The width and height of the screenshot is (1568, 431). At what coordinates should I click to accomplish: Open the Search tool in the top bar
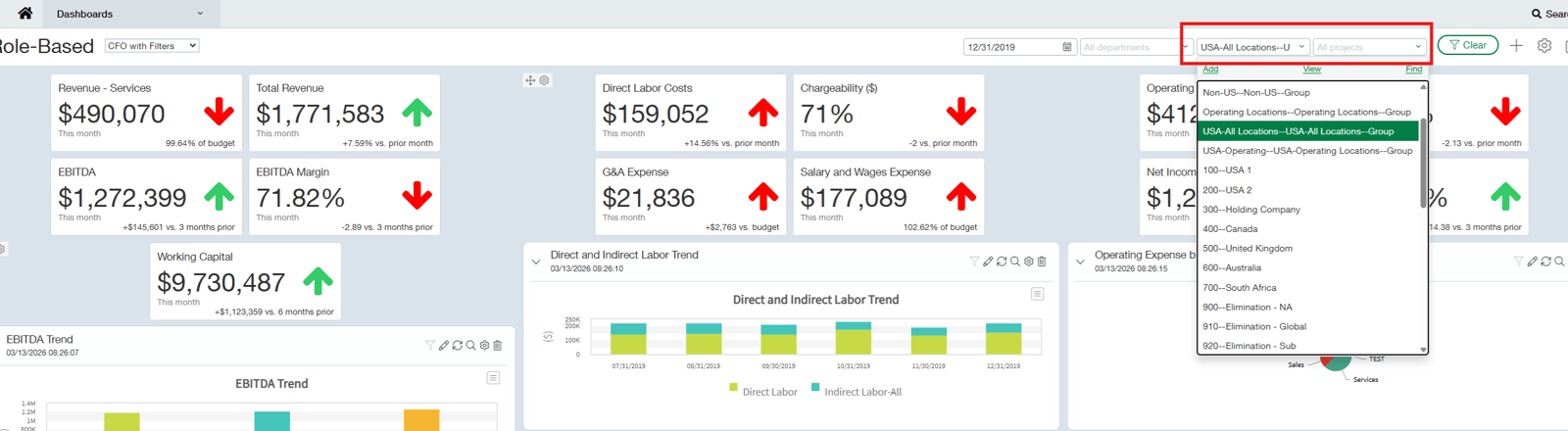coord(1549,14)
